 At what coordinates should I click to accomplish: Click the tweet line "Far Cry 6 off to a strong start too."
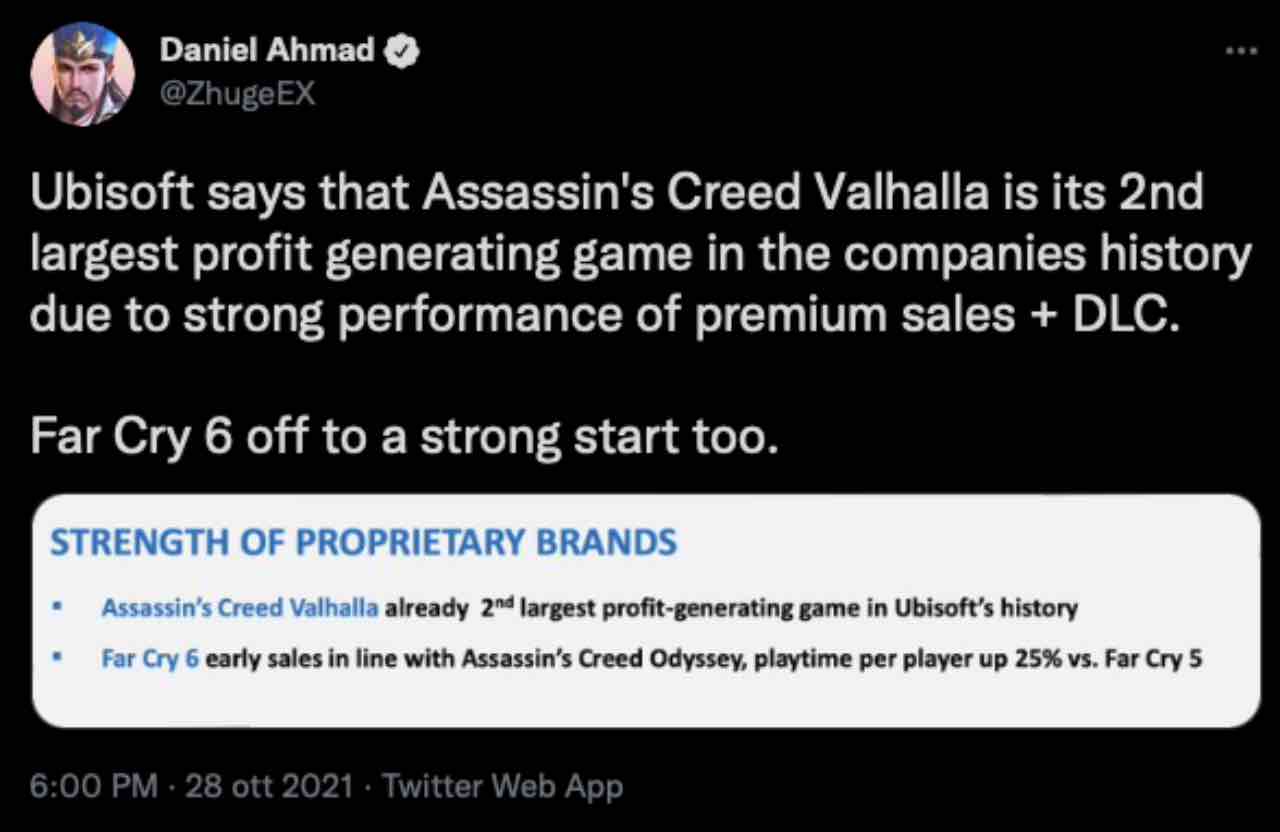coord(404,437)
